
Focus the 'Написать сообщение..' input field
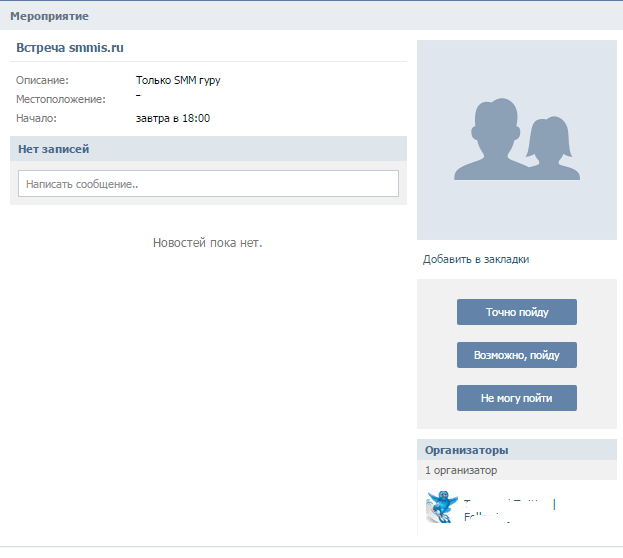pyautogui.click(x=208, y=184)
